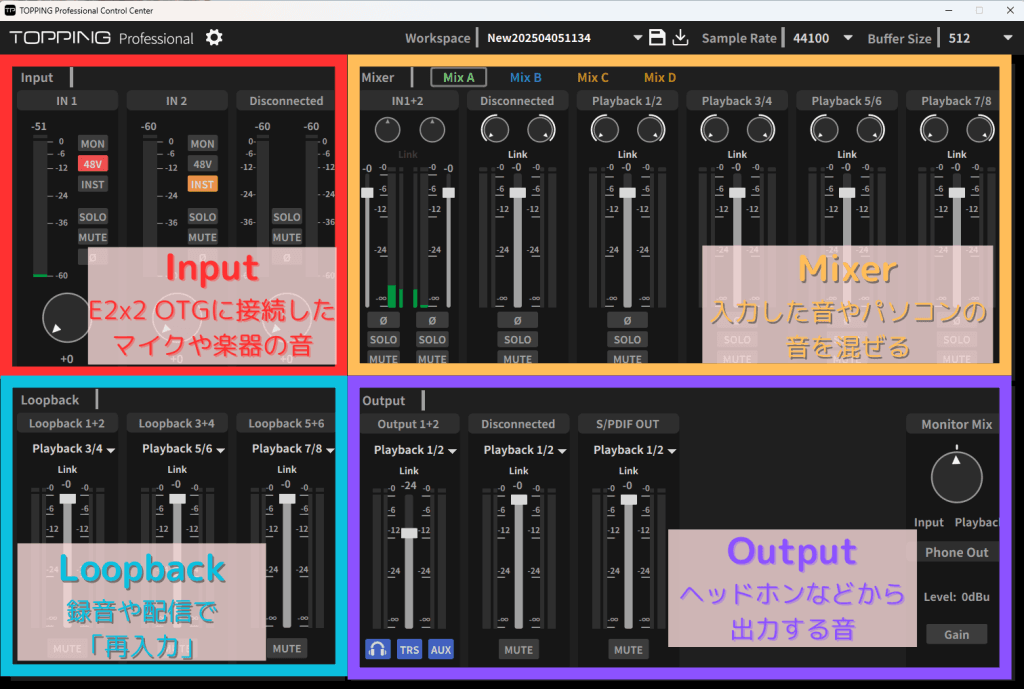Open Loopback 5+6 source dropdown Playback 7/8

pos(293,449)
